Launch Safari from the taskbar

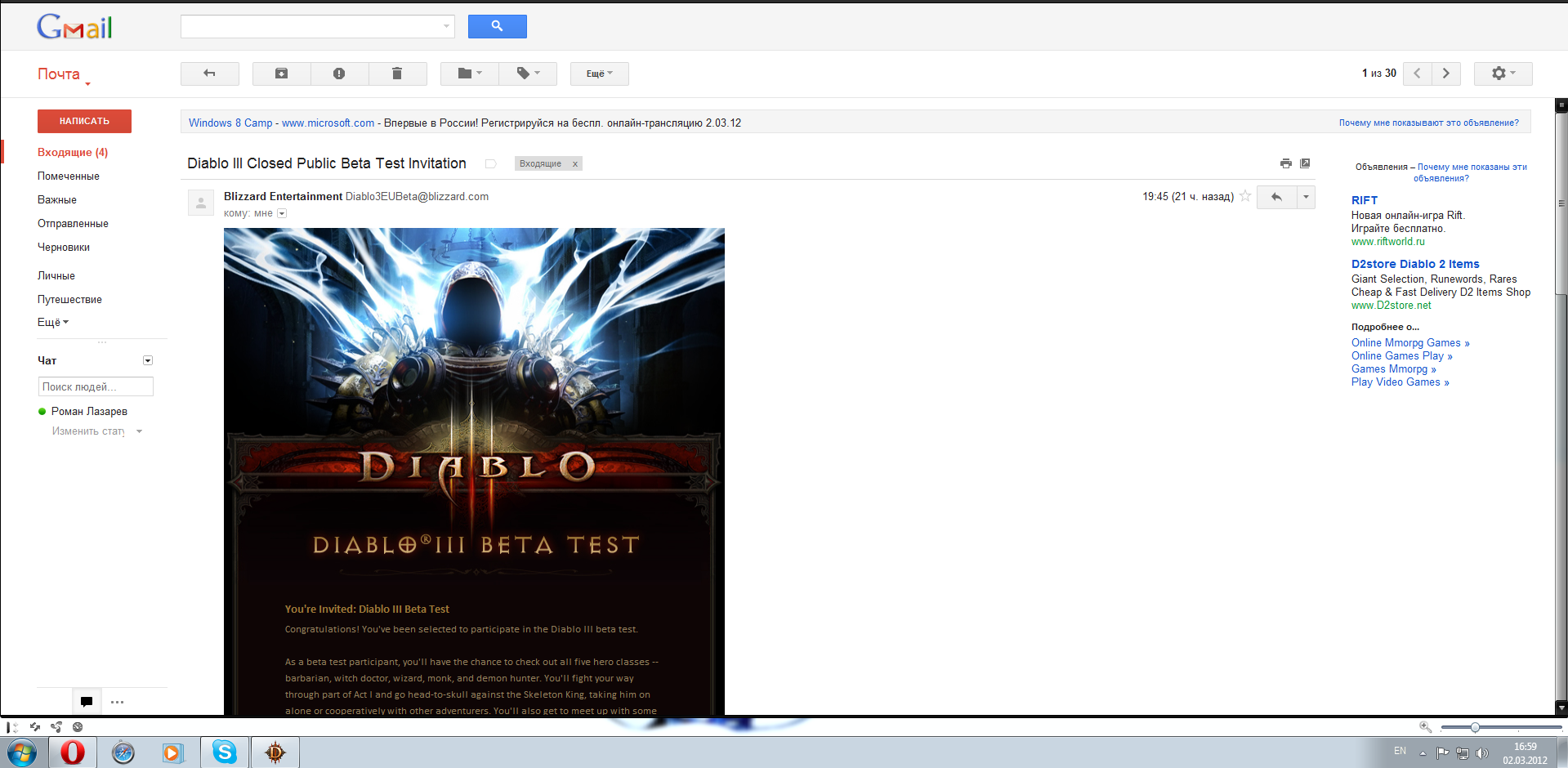click(x=123, y=752)
